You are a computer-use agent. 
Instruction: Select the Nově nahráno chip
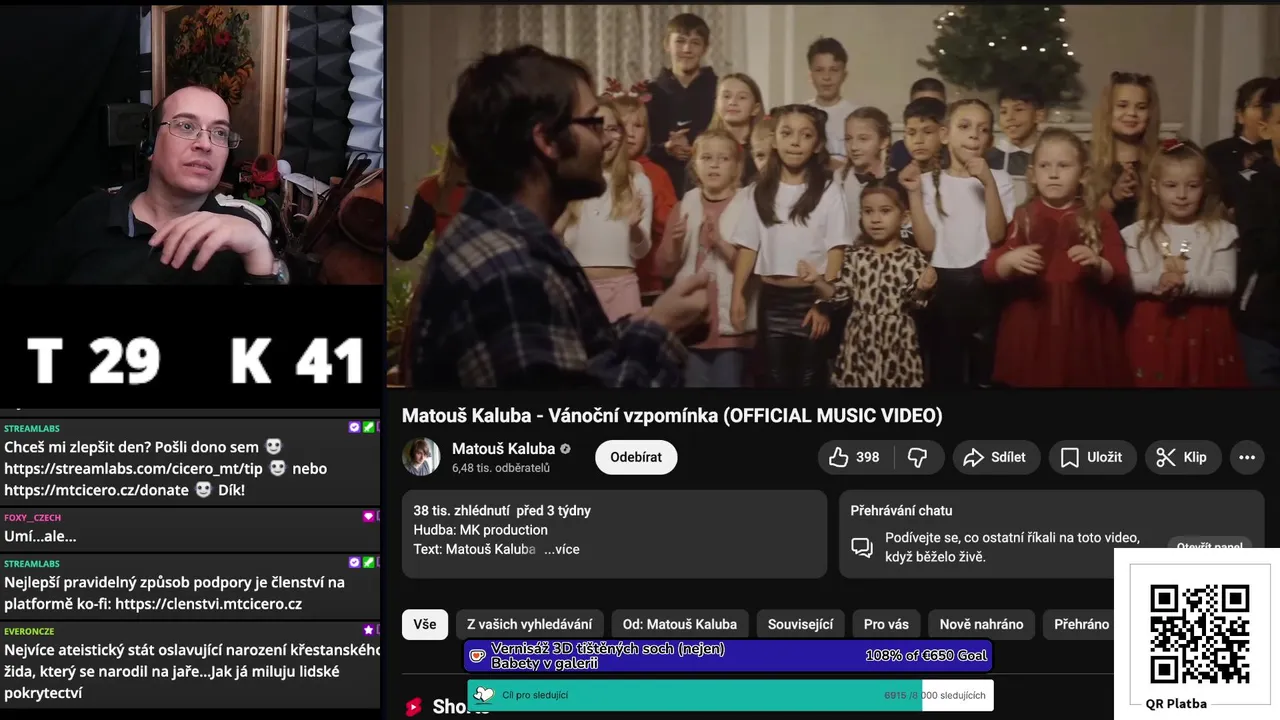[981, 624]
